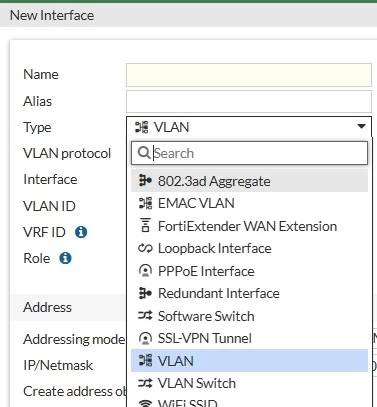This screenshot has width=377, height=407.
Task: Click the search magnifier icon
Action: (144, 153)
